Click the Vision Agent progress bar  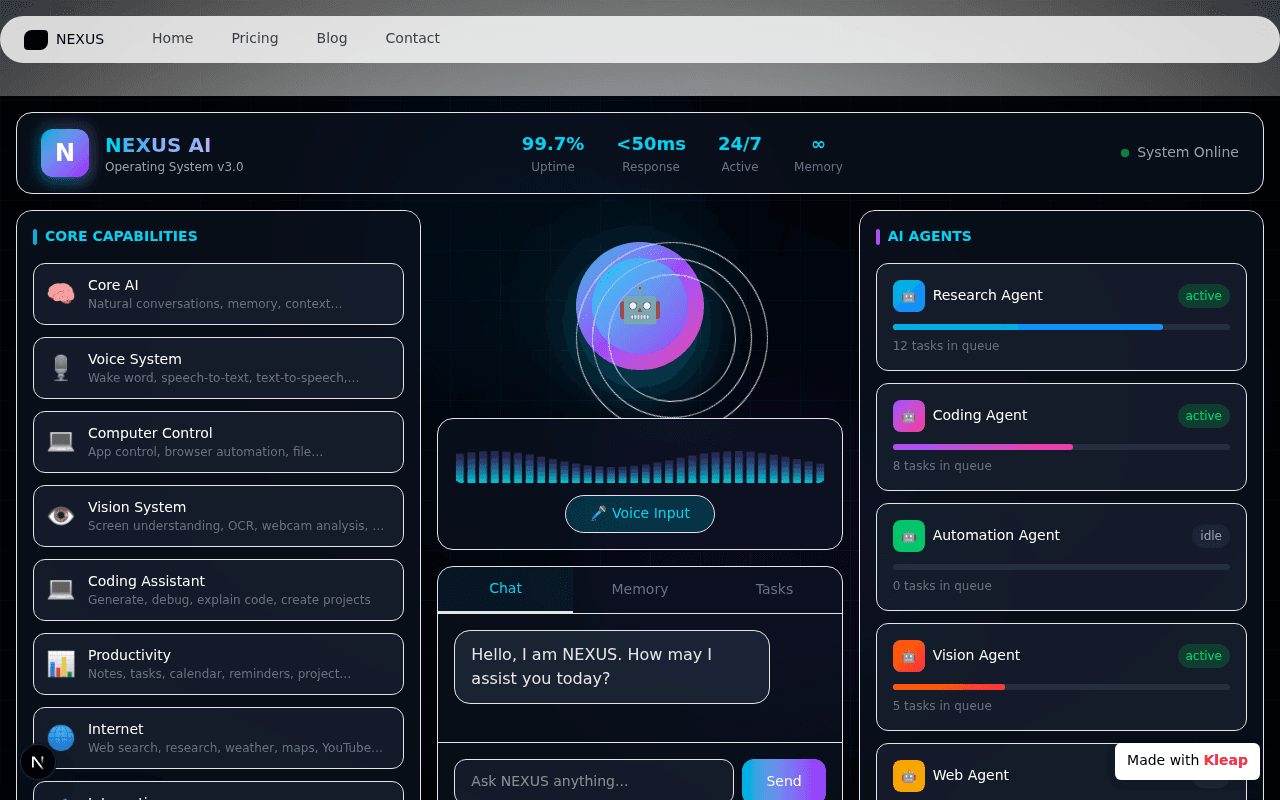[x=1061, y=687]
